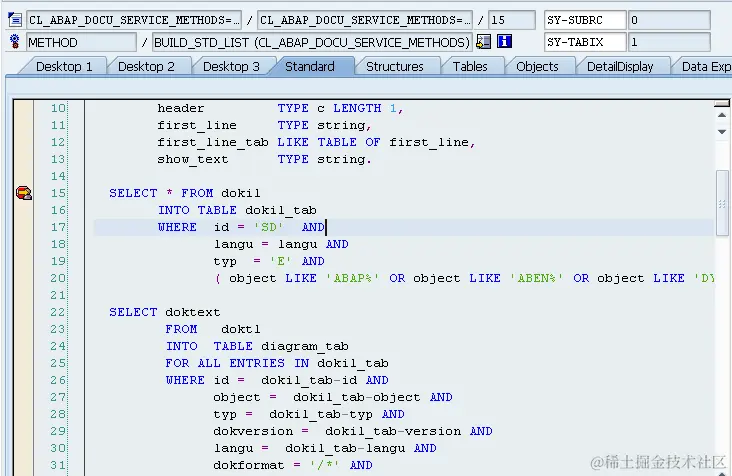Click 'dokil_tab-version' on line 29
The width and height of the screenshot is (732, 476).
coord(393,431)
